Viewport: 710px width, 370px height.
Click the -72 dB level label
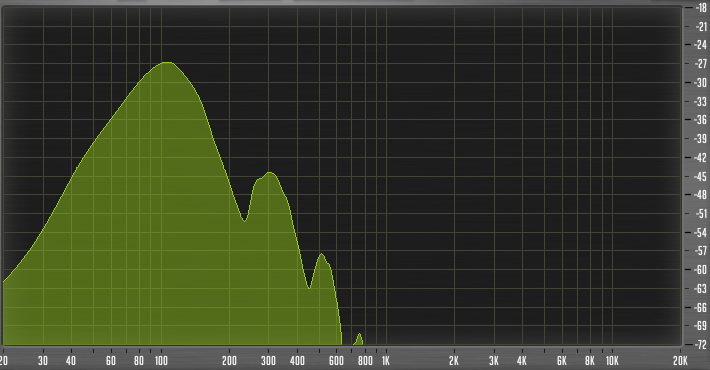pos(700,345)
